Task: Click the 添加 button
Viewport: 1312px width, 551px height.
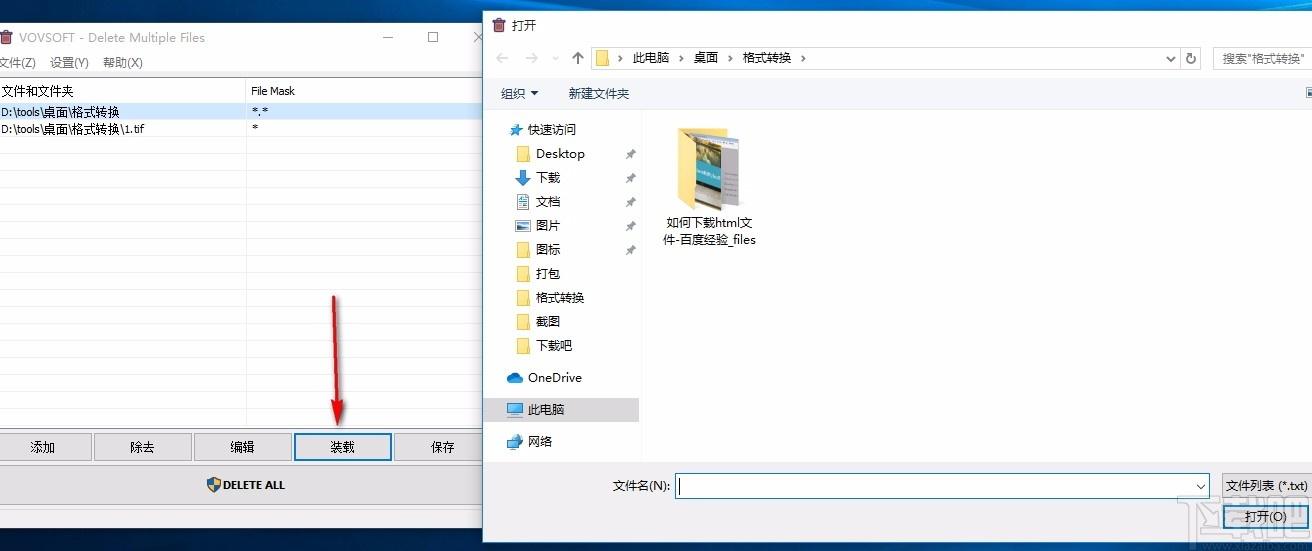Action: pyautogui.click(x=43, y=447)
